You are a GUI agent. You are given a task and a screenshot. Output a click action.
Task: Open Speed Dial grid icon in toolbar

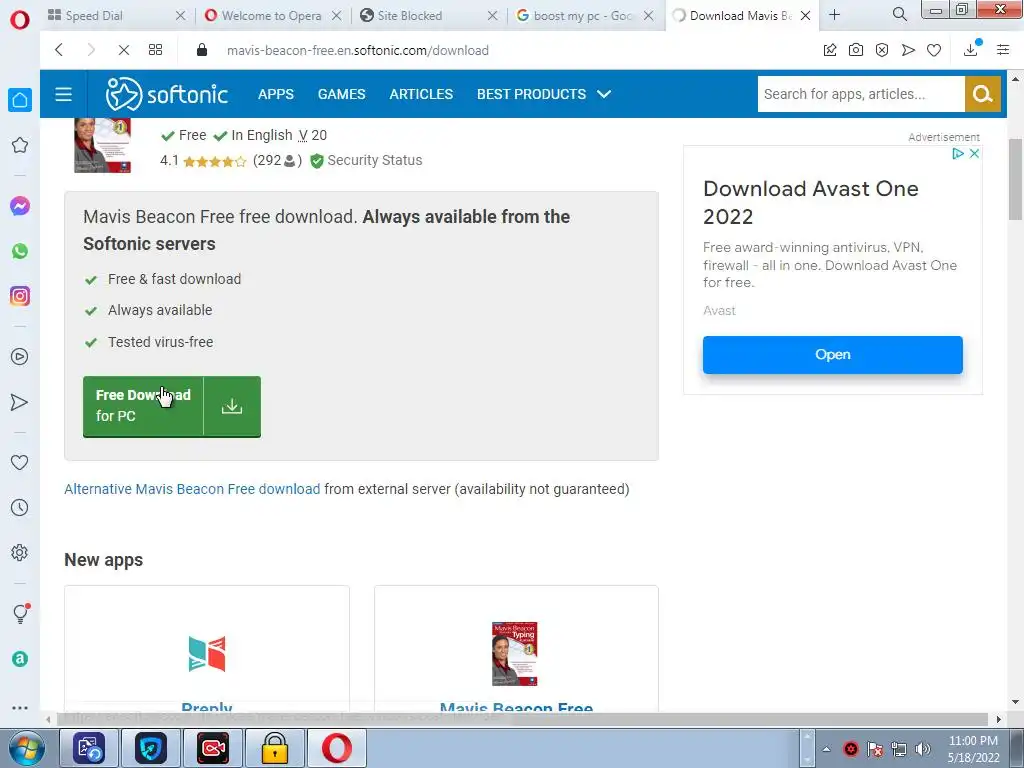[155, 50]
